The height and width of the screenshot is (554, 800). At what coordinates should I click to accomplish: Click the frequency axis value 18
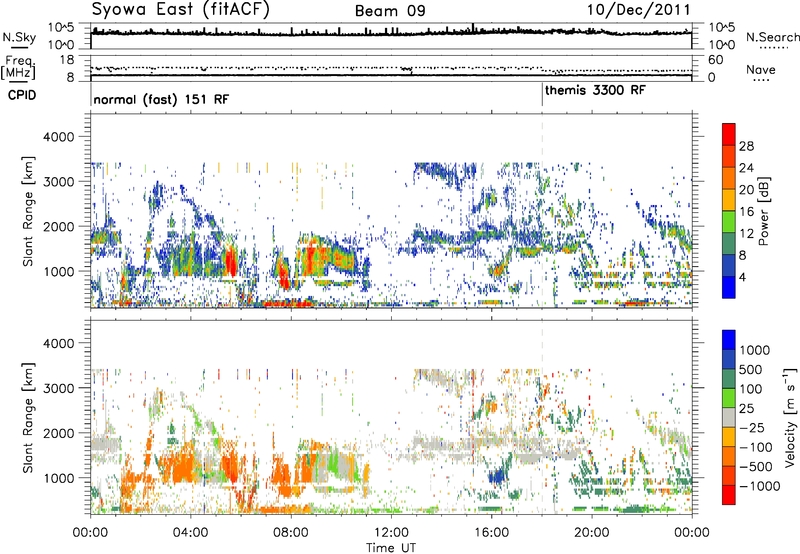pyautogui.click(x=66, y=60)
